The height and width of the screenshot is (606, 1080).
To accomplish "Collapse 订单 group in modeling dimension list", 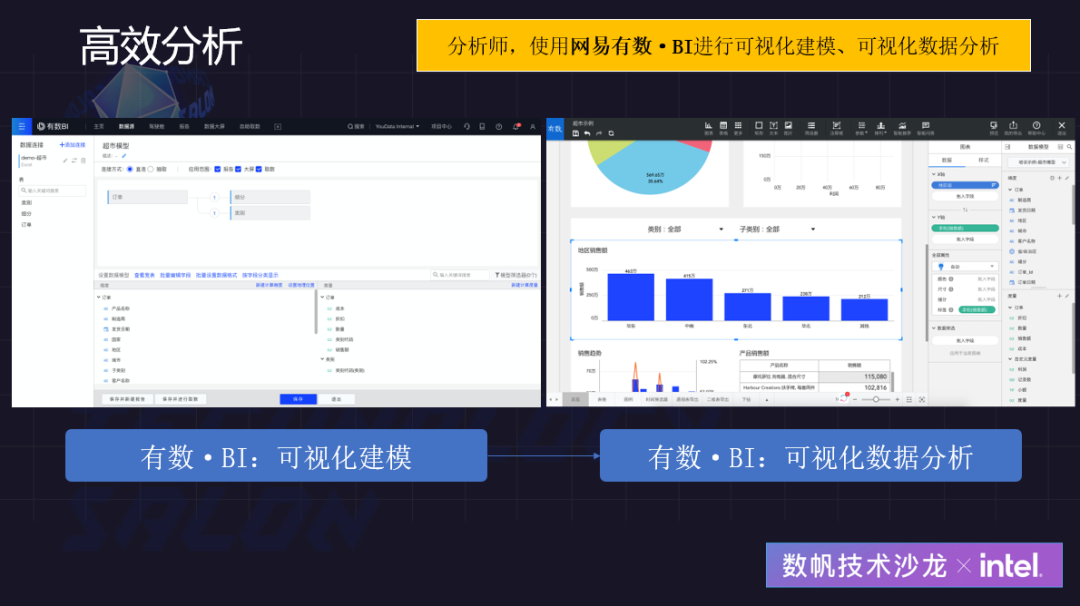I will [x=99, y=297].
